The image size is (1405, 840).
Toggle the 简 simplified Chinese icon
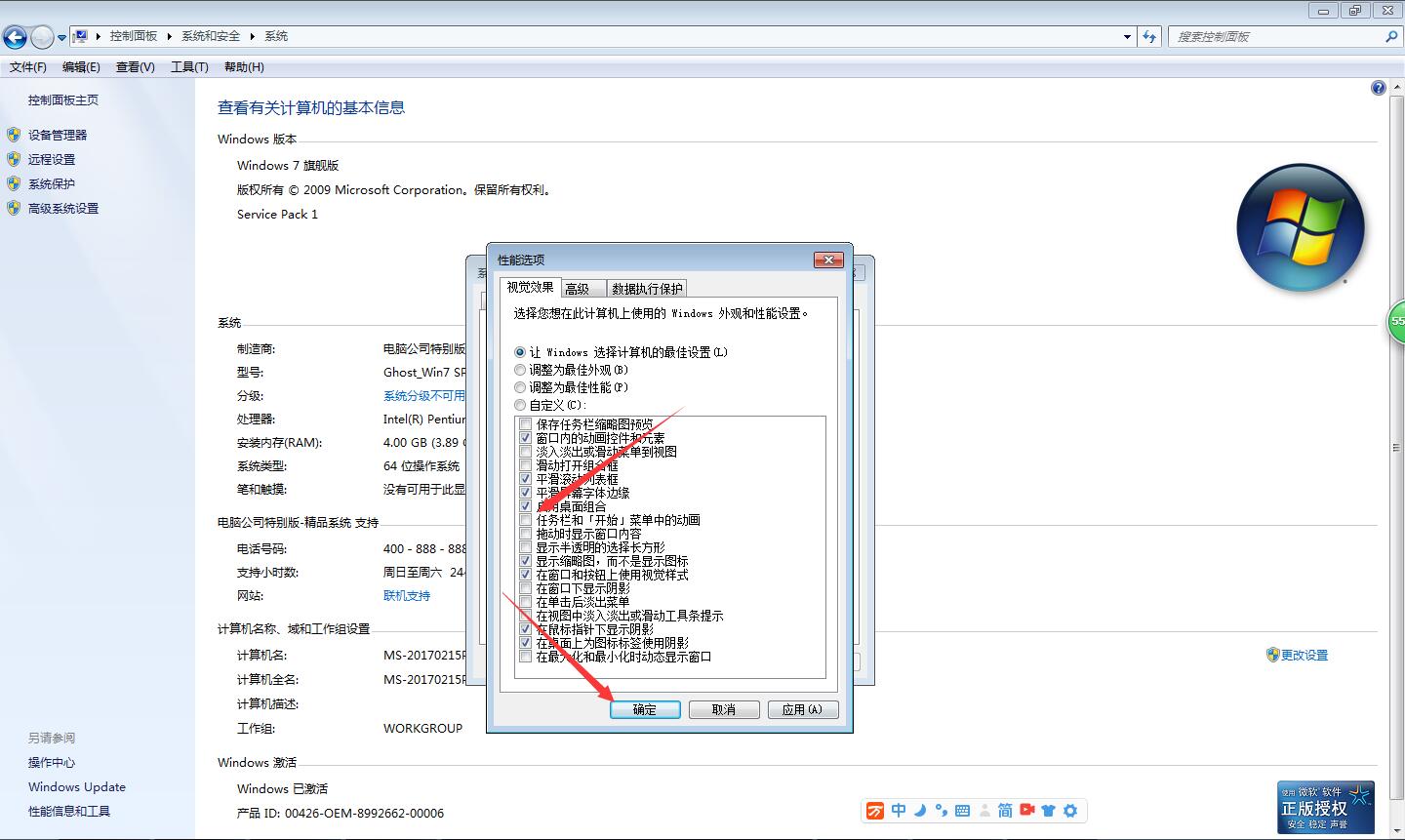click(x=1005, y=811)
